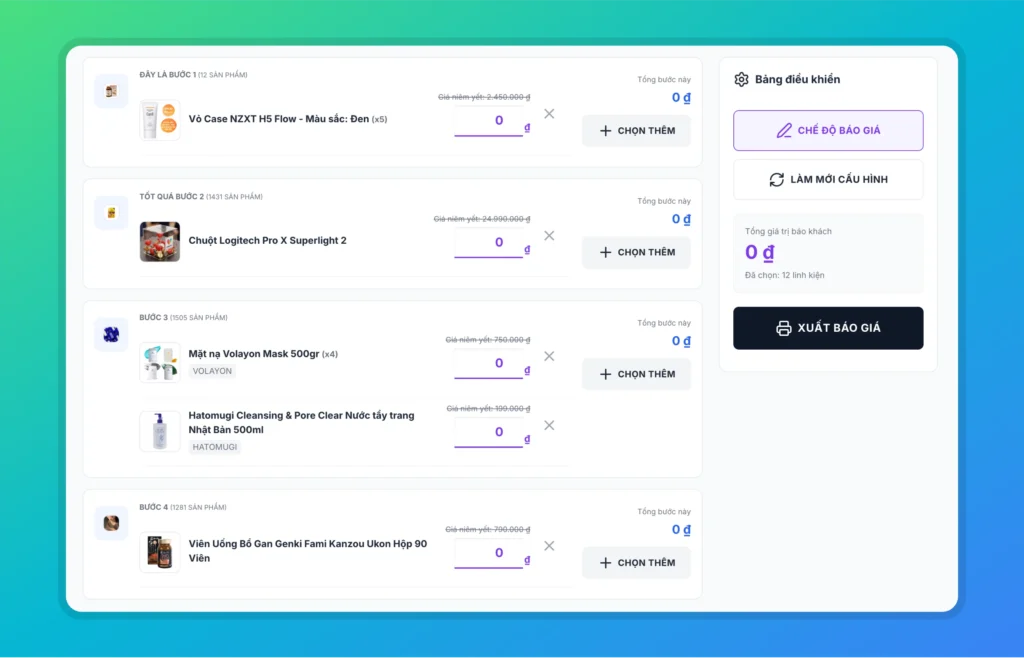Click the Bước 4 category icon
Screen dimensions: 1024x658
click(x=111, y=523)
